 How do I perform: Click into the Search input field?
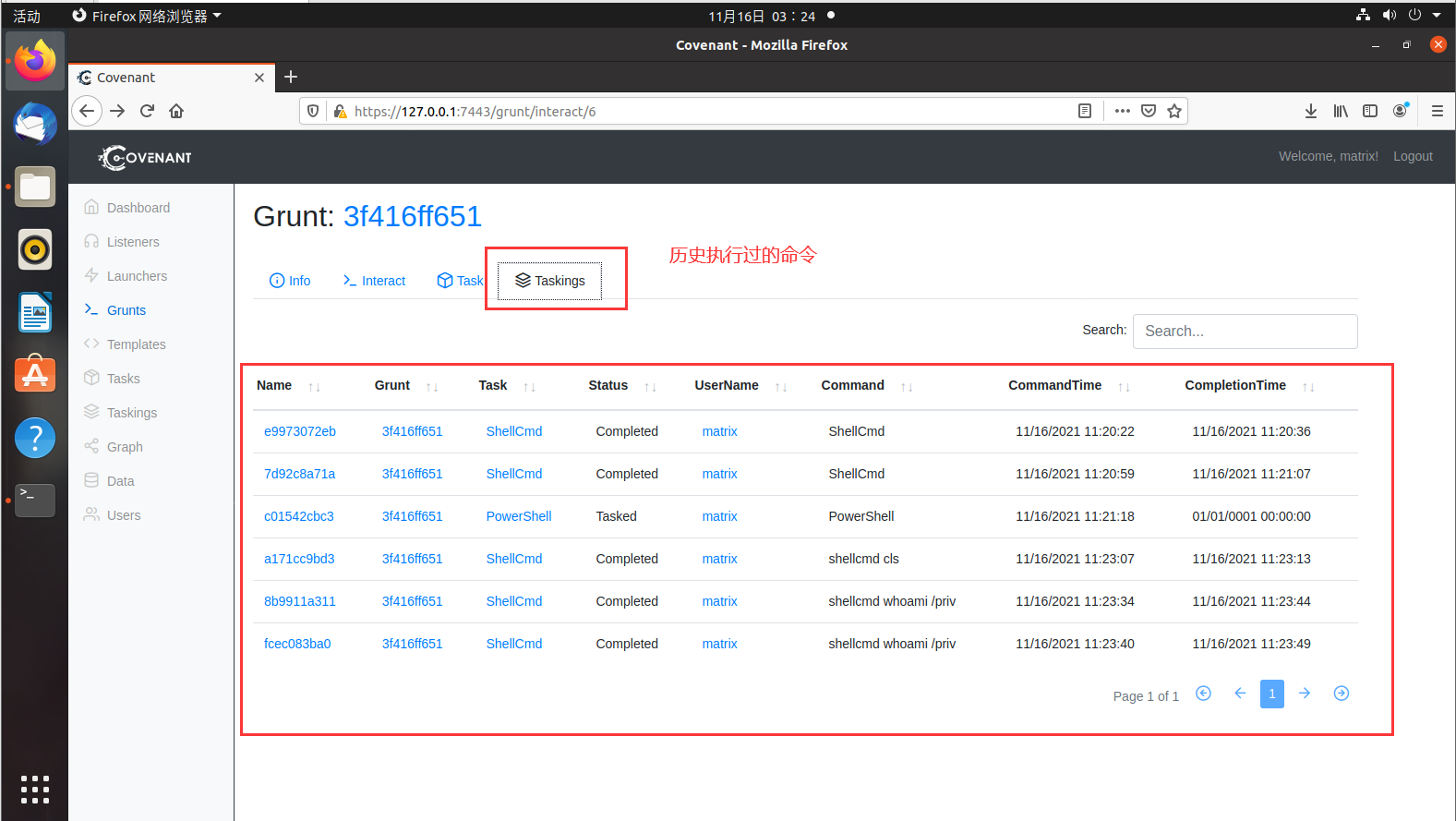tap(1245, 332)
